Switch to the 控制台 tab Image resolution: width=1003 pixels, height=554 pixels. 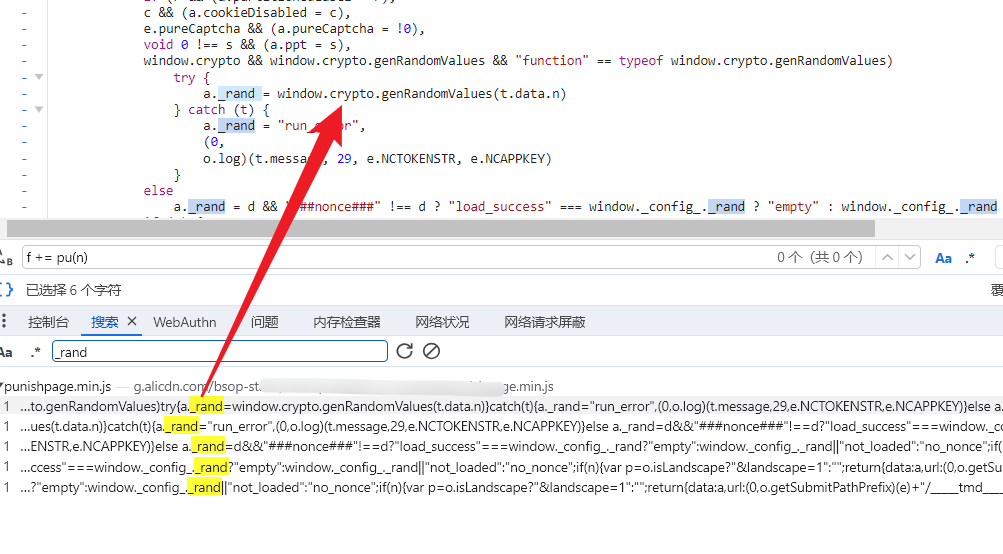(x=48, y=322)
